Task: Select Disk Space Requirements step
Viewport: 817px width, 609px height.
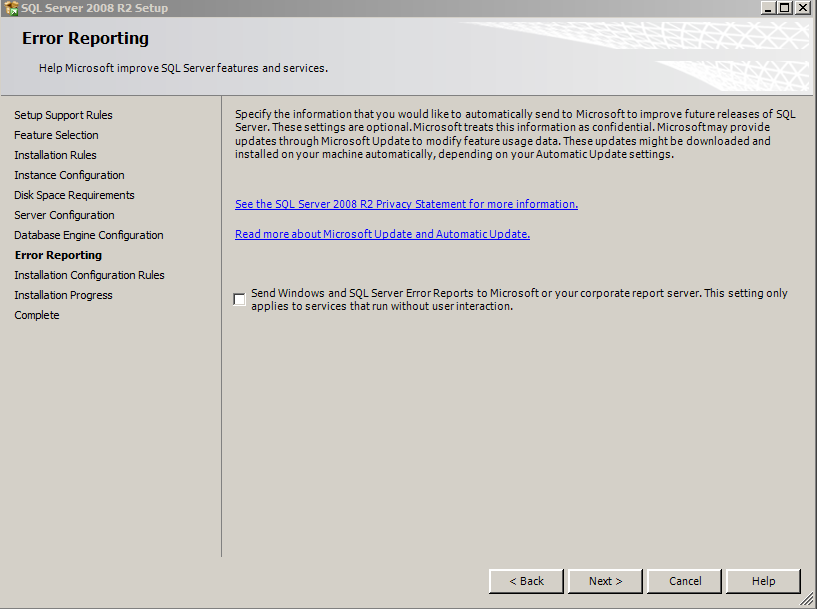Action: point(74,195)
